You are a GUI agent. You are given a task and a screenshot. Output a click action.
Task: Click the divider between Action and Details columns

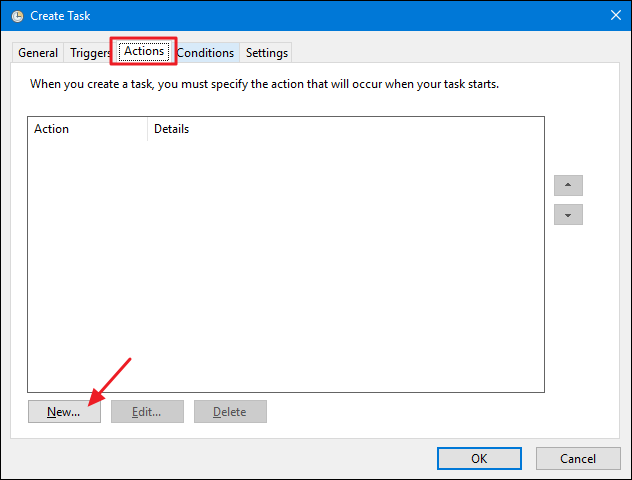coord(147,129)
